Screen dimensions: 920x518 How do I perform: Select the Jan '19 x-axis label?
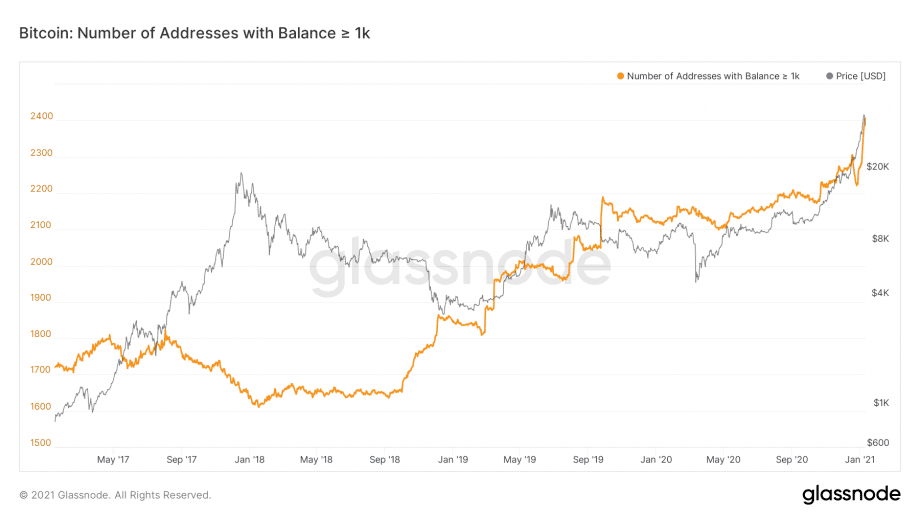453,459
